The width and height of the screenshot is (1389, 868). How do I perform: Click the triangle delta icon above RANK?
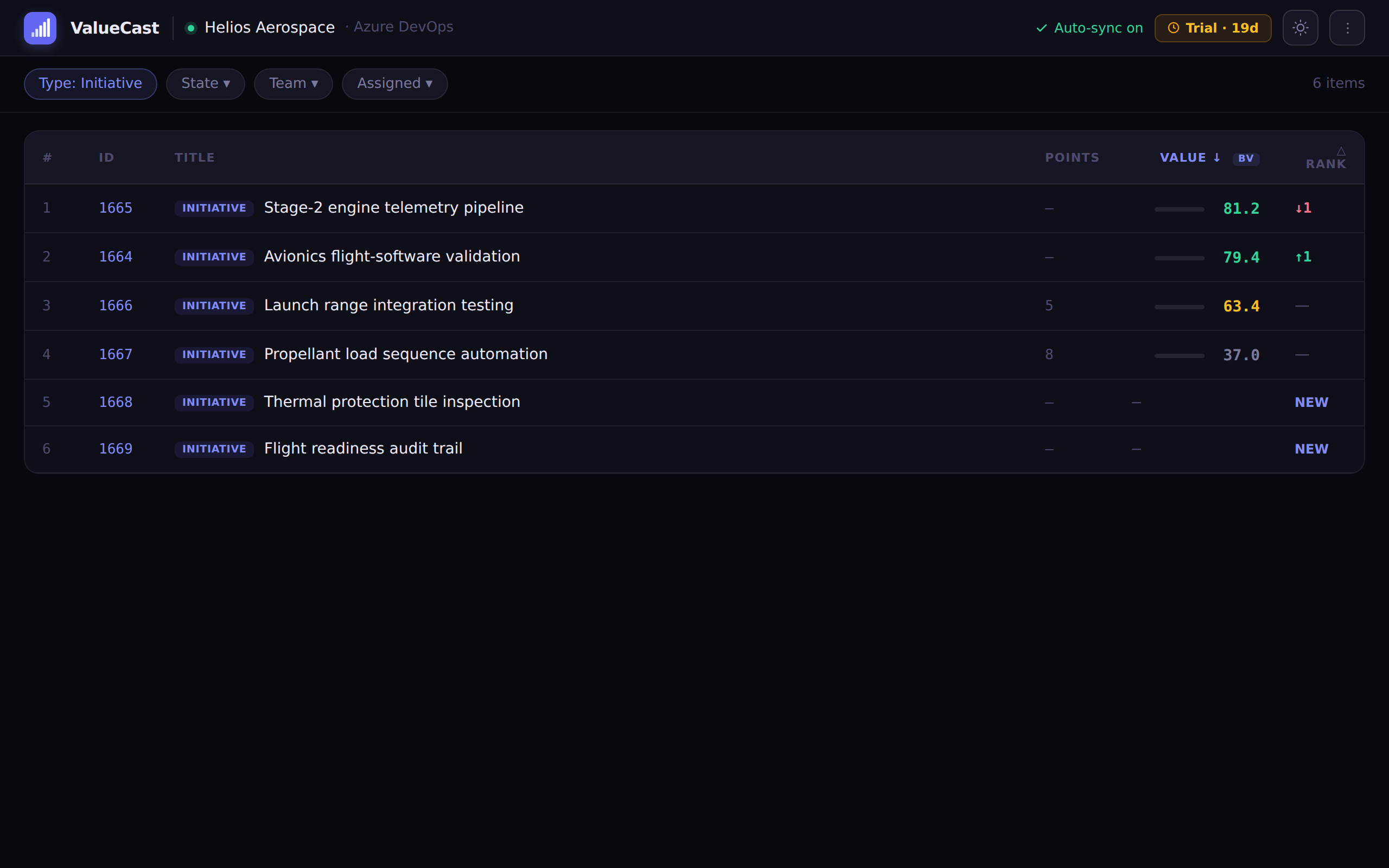[1341, 151]
